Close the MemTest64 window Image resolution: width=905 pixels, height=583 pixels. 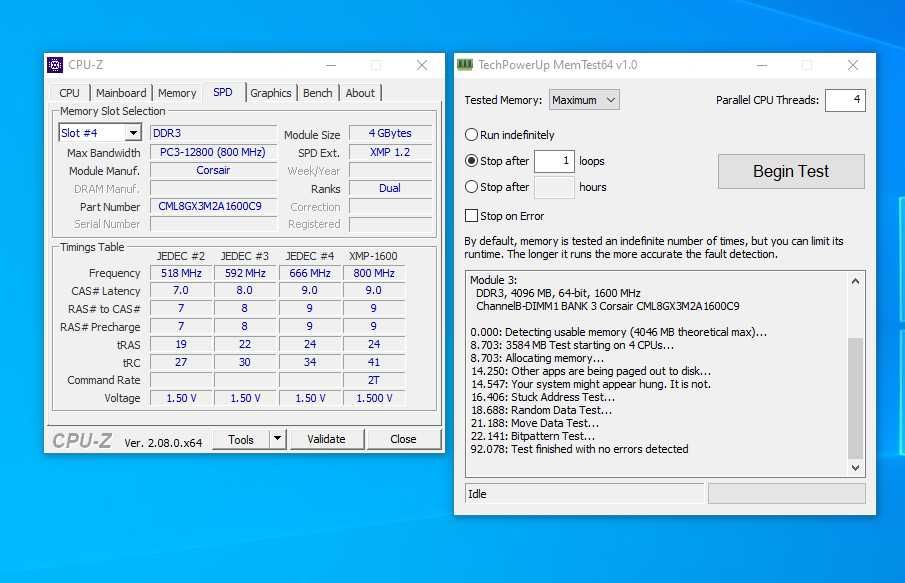[x=853, y=65]
